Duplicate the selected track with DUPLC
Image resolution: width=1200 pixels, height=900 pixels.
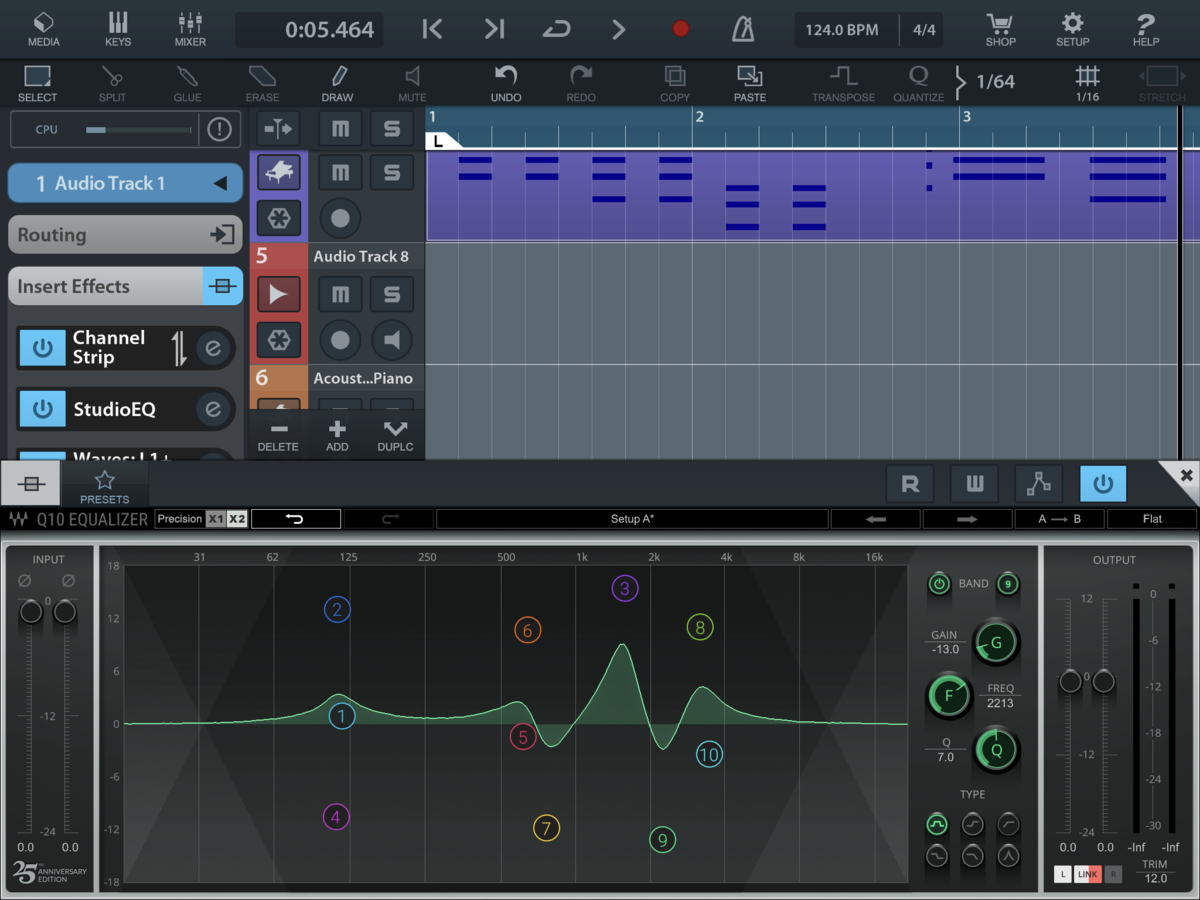pyautogui.click(x=395, y=436)
